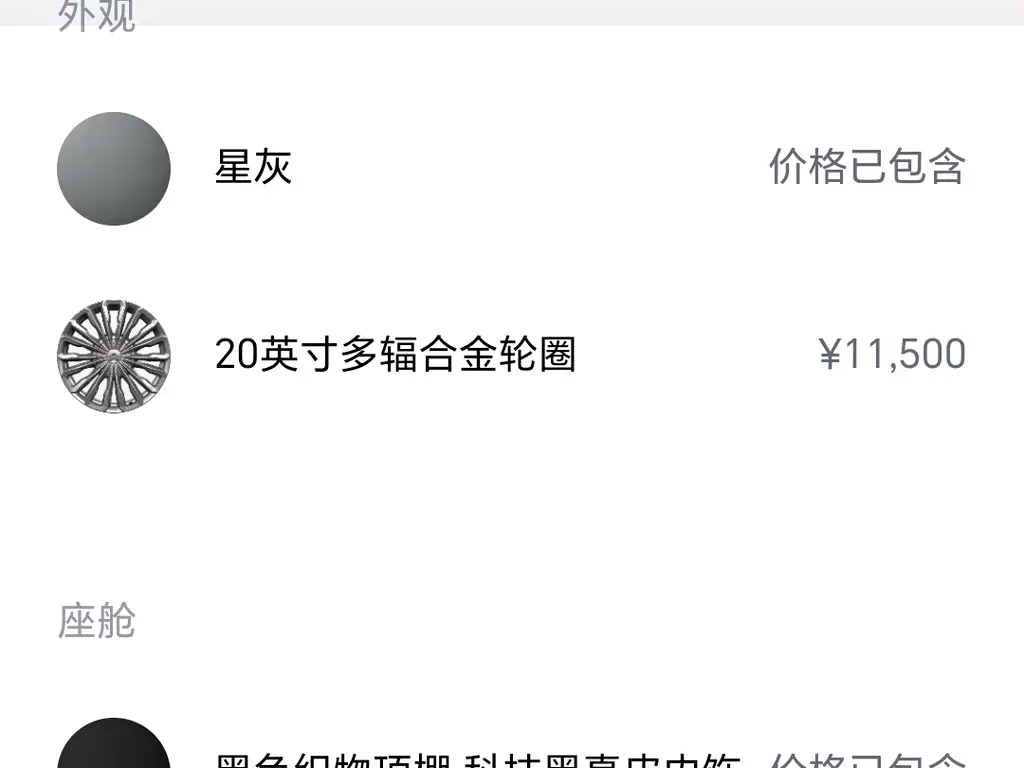Click the ¥11,500 wheel price
This screenshot has height=768, width=1024.
pos(892,354)
